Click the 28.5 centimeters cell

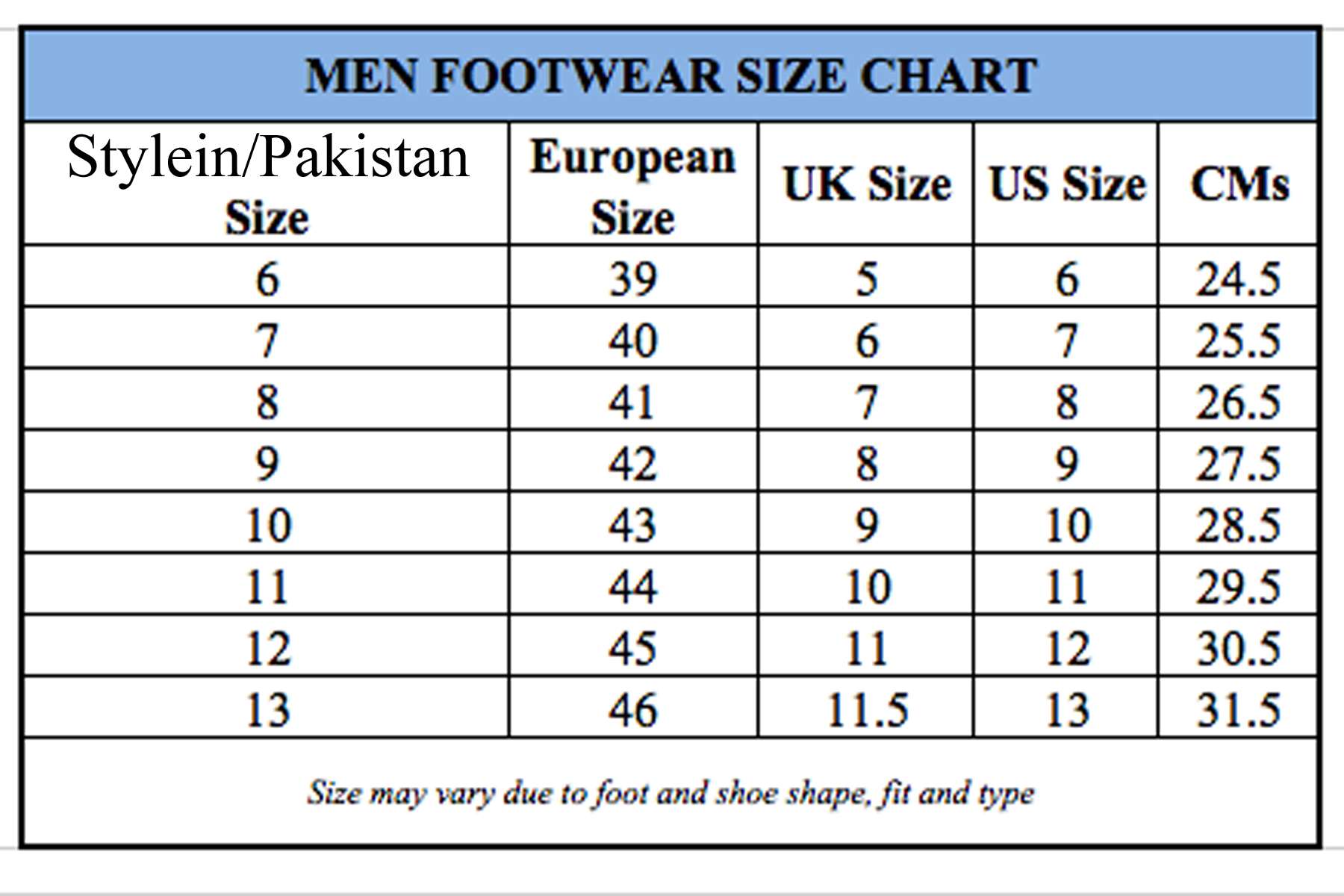point(1239,525)
